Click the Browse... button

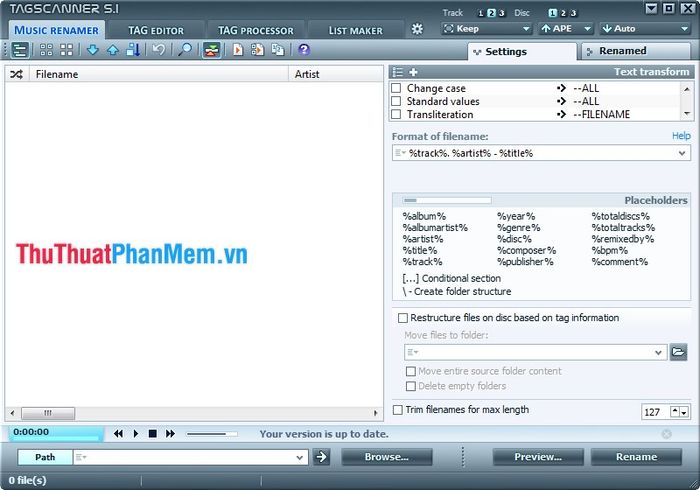coord(387,457)
